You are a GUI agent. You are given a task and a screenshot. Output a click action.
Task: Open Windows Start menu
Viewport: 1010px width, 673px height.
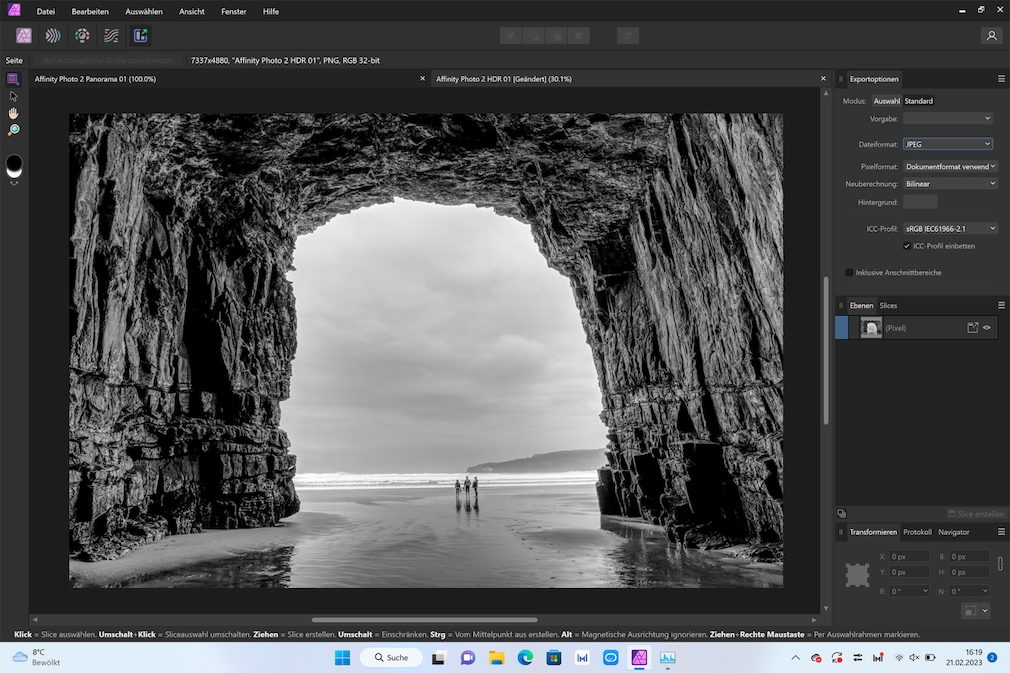pyautogui.click(x=343, y=658)
